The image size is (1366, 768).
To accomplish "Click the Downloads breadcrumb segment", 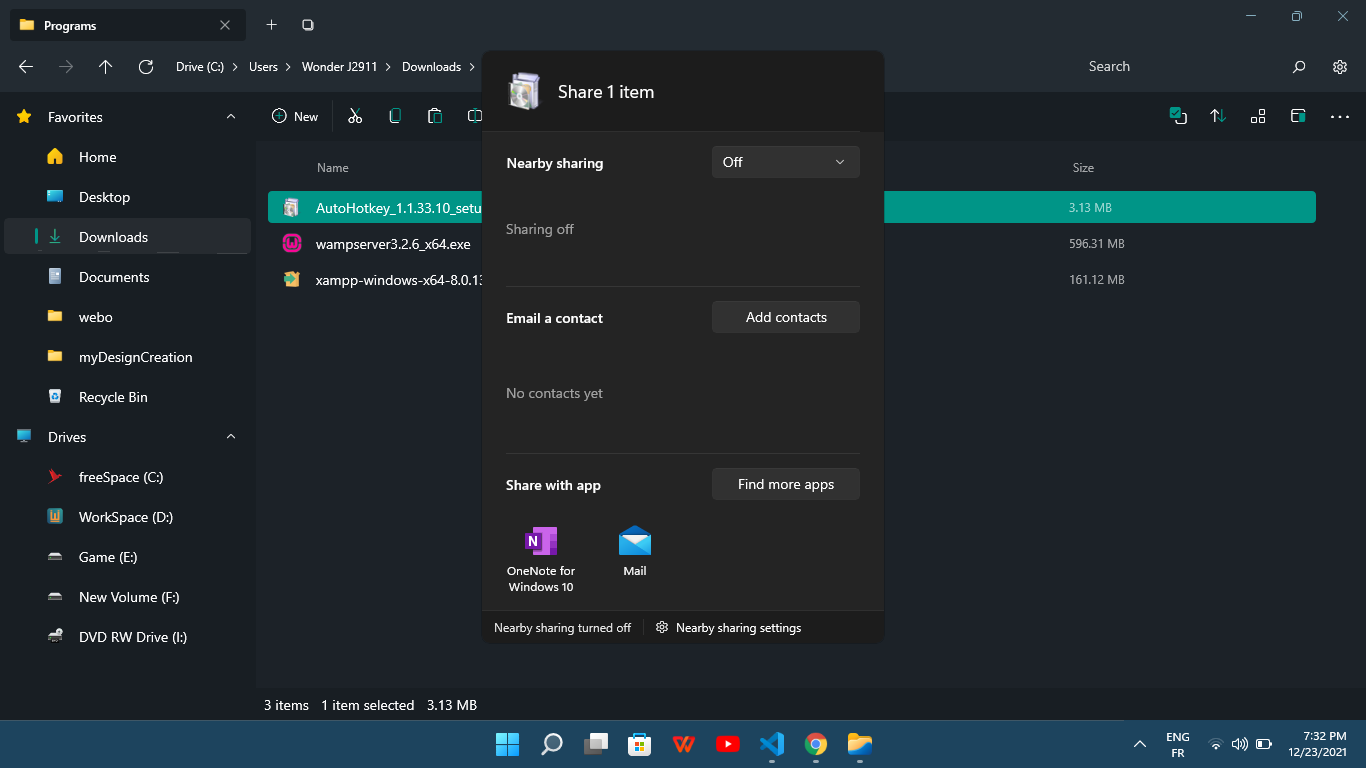I will tap(431, 67).
